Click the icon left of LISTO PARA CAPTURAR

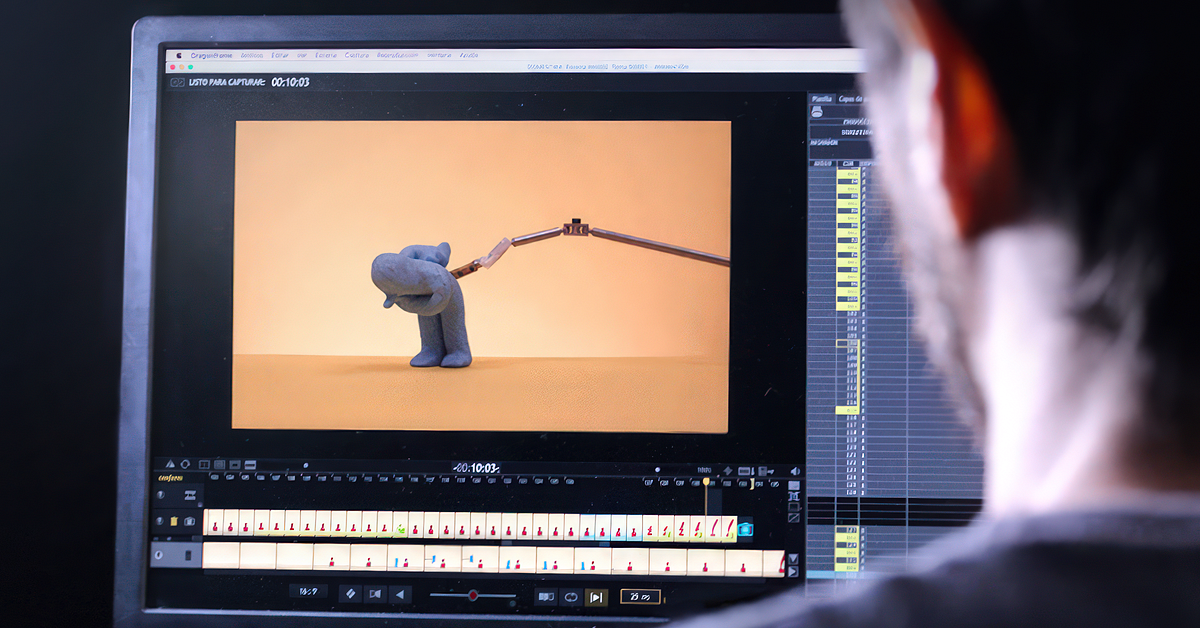pyautogui.click(x=177, y=82)
